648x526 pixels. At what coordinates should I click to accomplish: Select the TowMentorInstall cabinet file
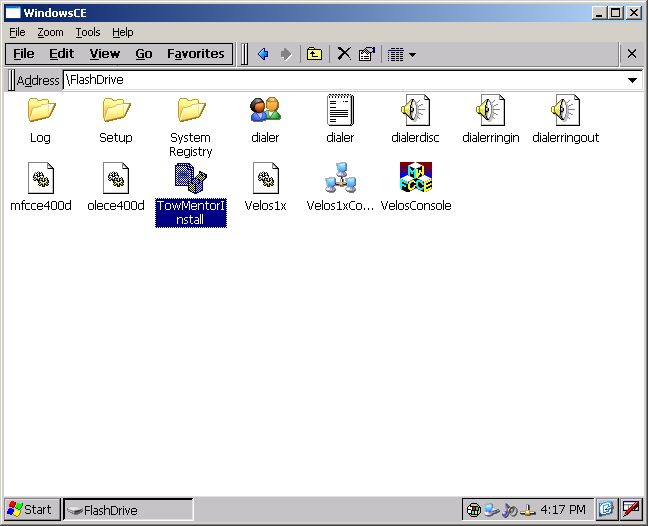(191, 195)
